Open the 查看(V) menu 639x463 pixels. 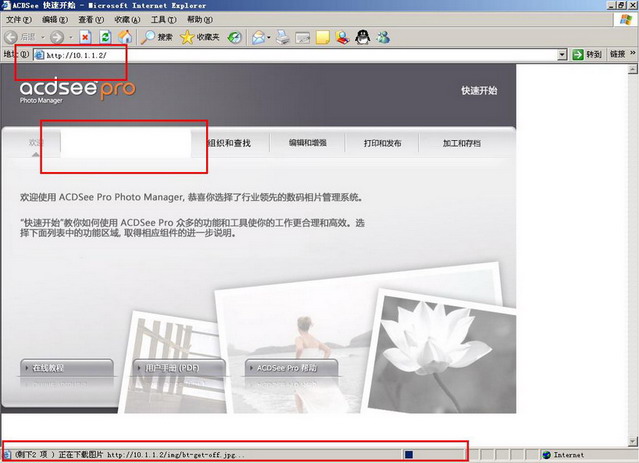(91, 20)
